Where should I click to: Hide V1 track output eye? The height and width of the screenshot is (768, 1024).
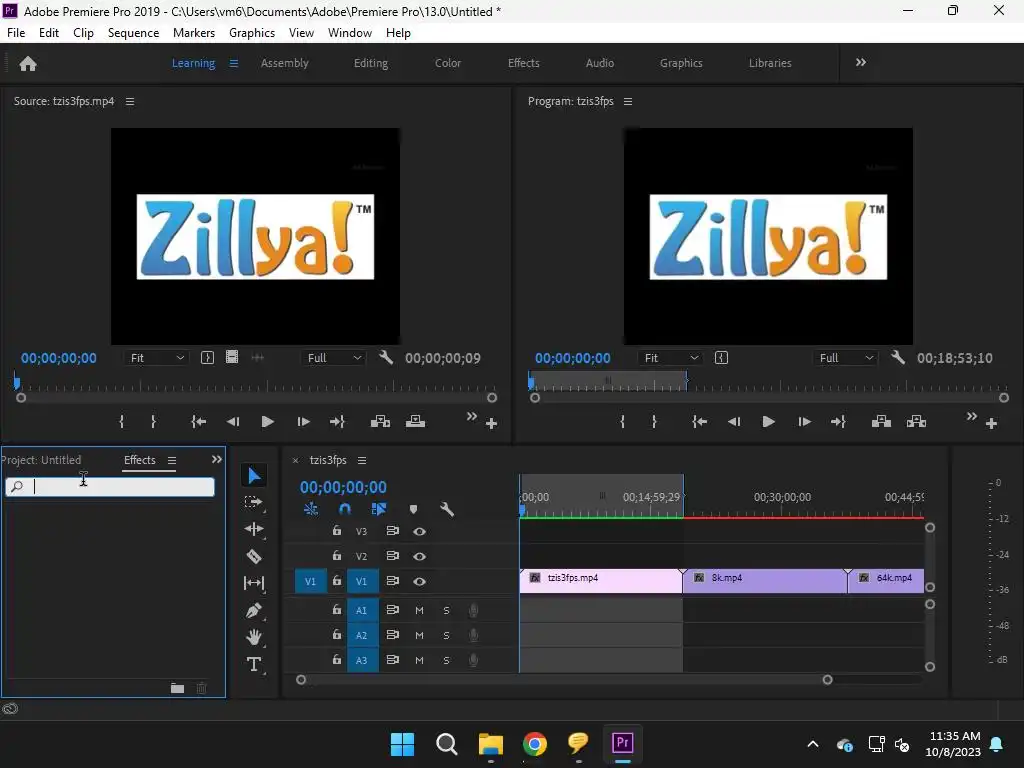point(419,581)
